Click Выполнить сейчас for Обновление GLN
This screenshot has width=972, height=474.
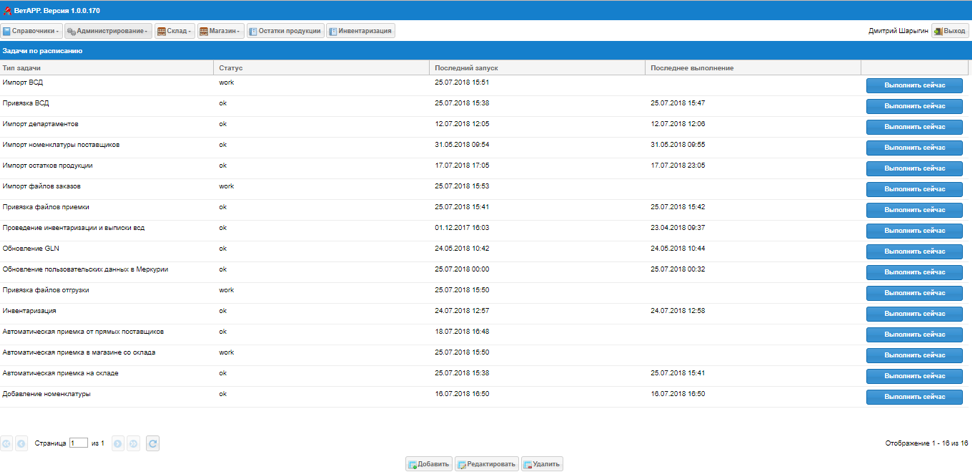(x=914, y=251)
